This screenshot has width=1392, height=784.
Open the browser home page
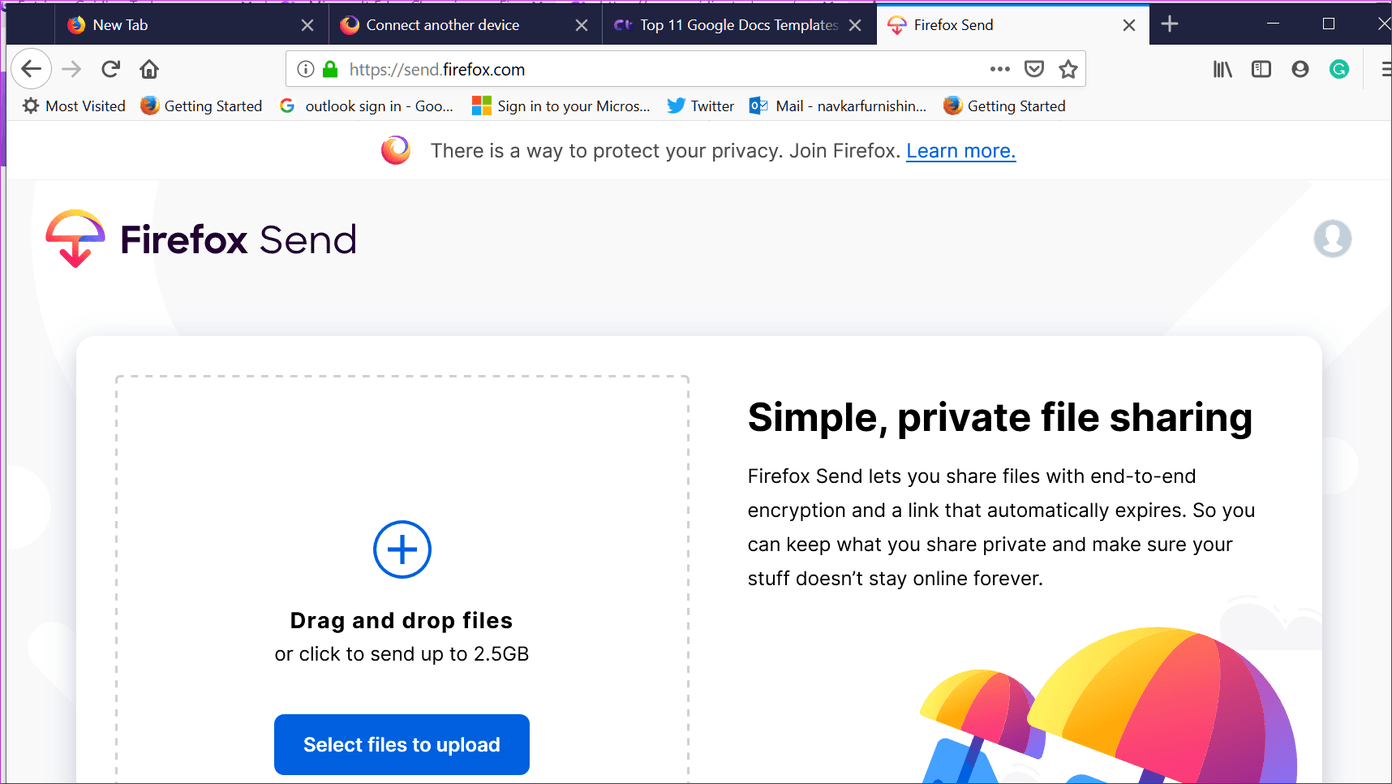pyautogui.click(x=149, y=69)
